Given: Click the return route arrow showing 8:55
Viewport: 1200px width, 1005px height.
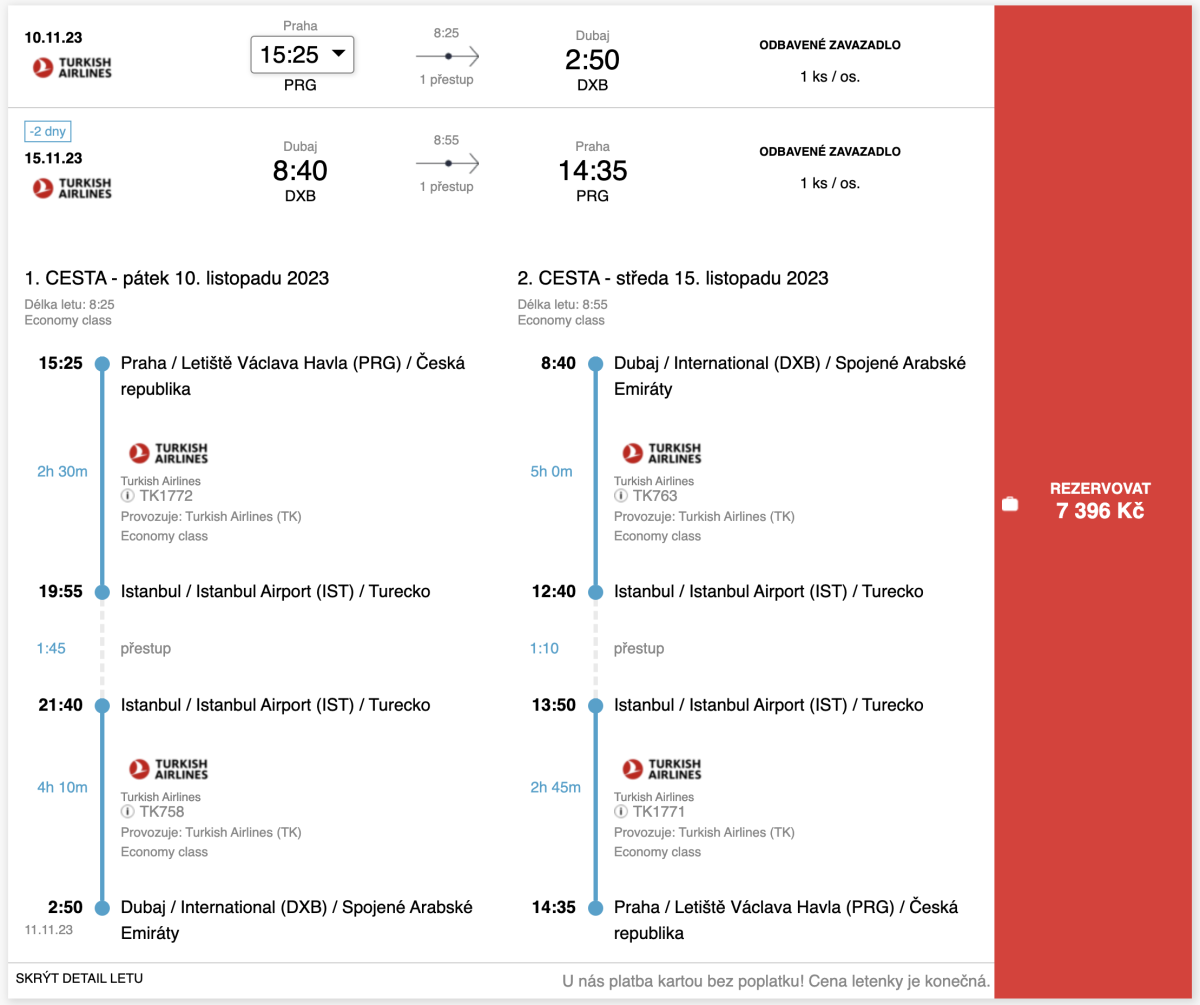Looking at the screenshot, I should coord(447,163).
